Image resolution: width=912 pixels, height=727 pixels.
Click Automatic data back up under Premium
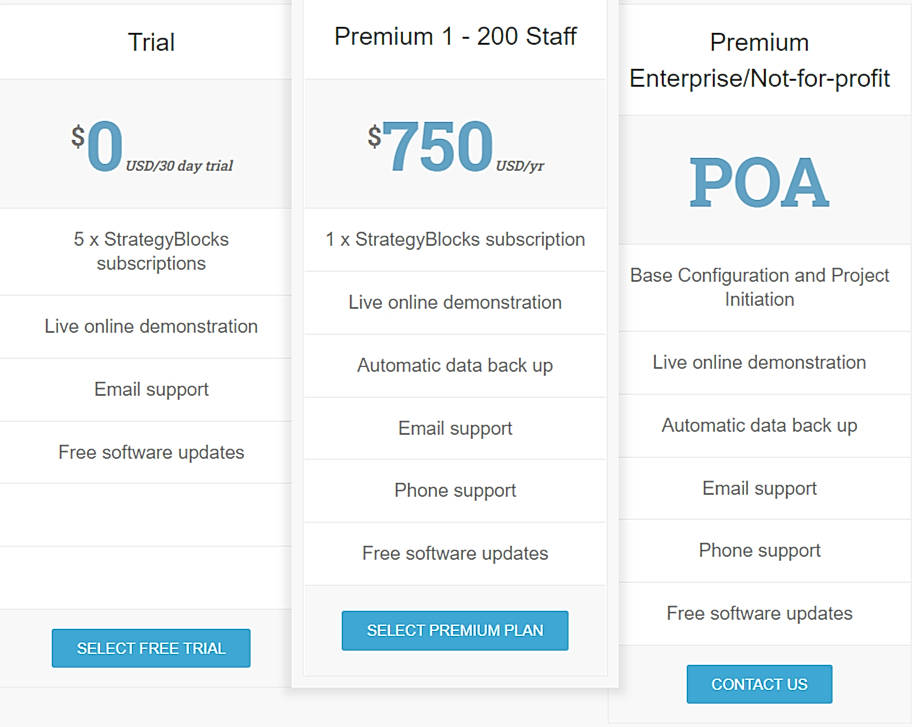pyautogui.click(x=454, y=365)
